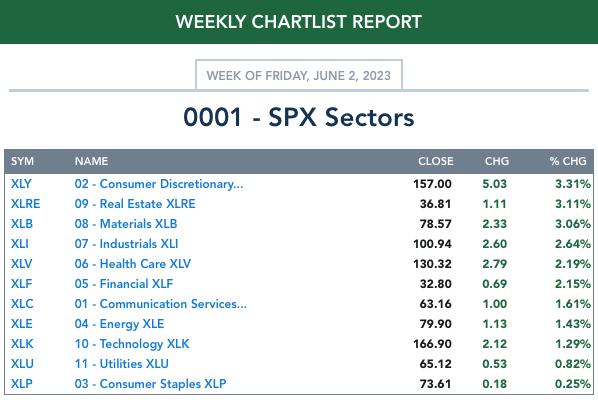Open 08 - Materials XLB chart link

[126, 224]
